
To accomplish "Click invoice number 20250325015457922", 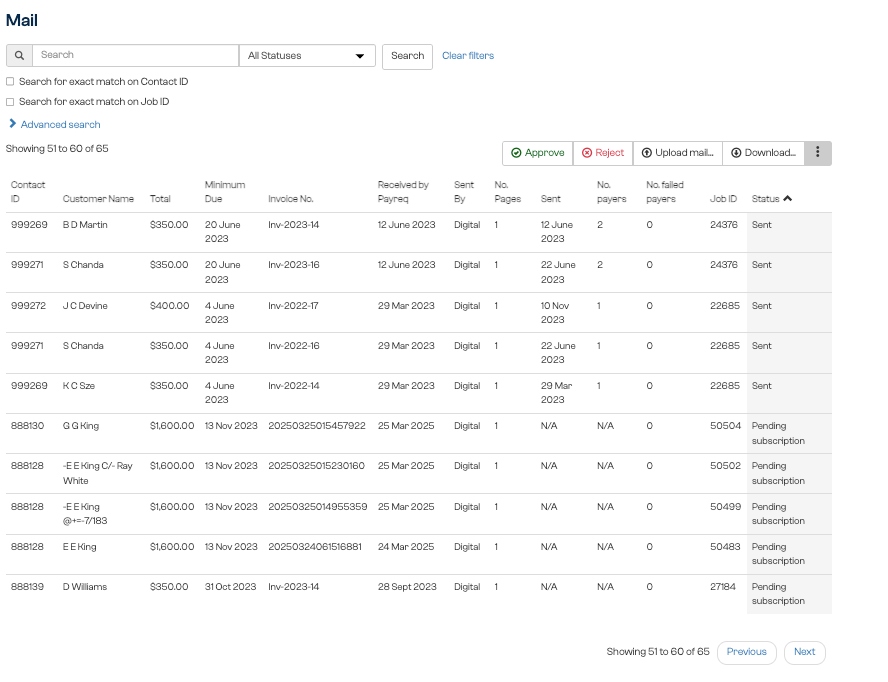I will pyautogui.click(x=317, y=426).
